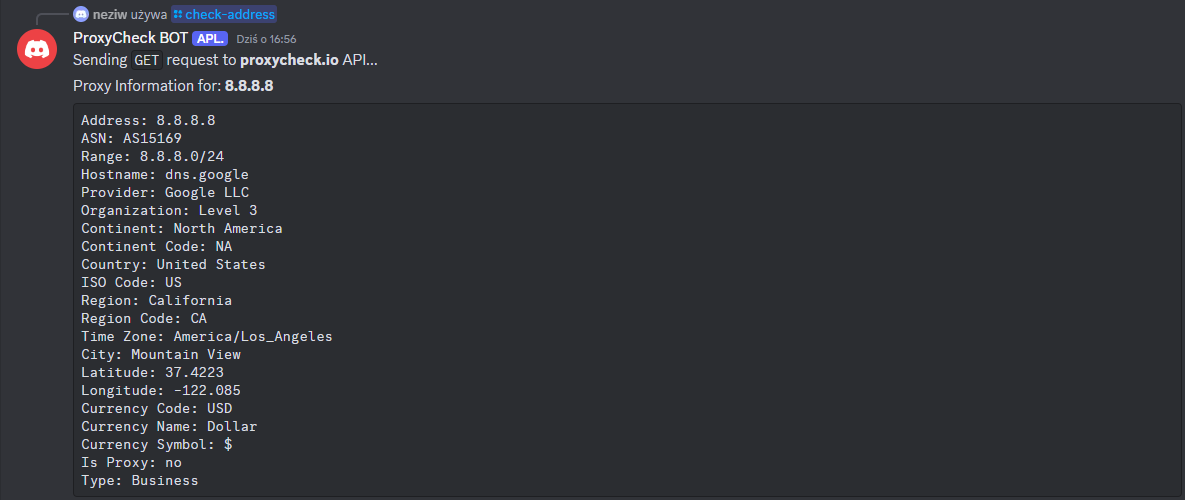Click the City: Mountain View line
The image size is (1185, 500).
(161, 354)
